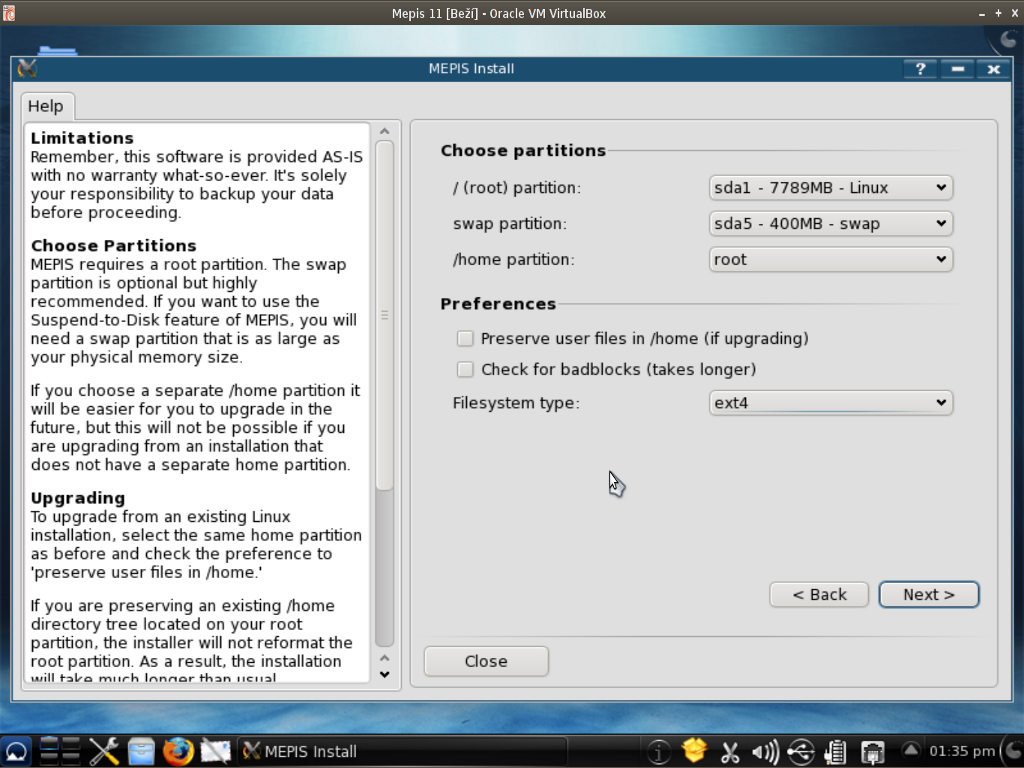The width and height of the screenshot is (1024, 768).
Task: Click the '/ (root) partition:' label
Action: point(517,188)
